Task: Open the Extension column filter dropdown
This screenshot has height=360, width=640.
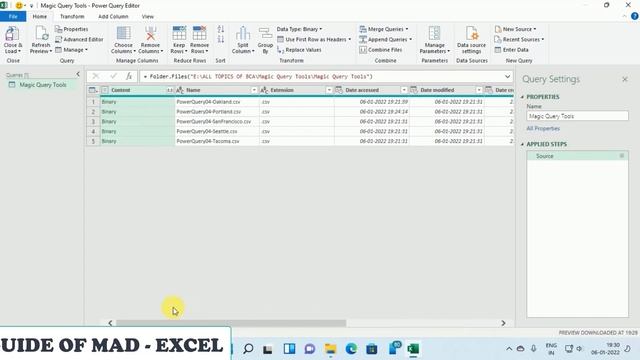Action: point(329,90)
